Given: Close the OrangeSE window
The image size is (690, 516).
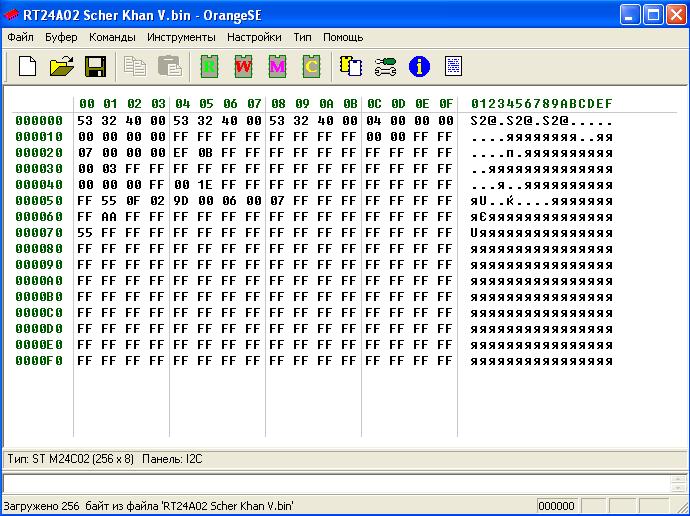Looking at the screenshot, I should point(677,15).
